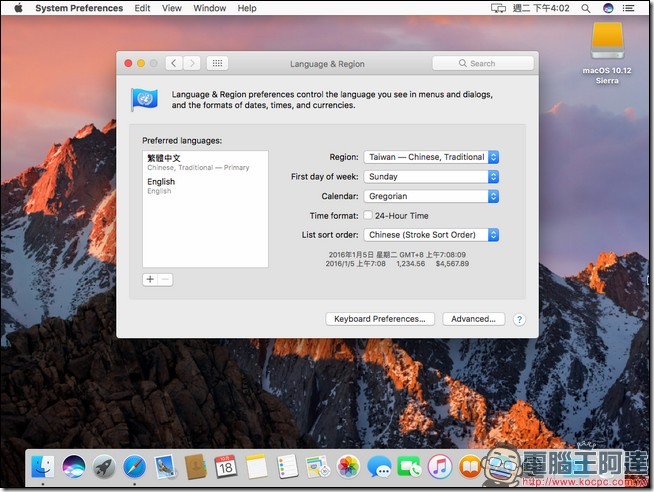Click the Advanced button
This screenshot has width=654, height=492.
[x=473, y=319]
